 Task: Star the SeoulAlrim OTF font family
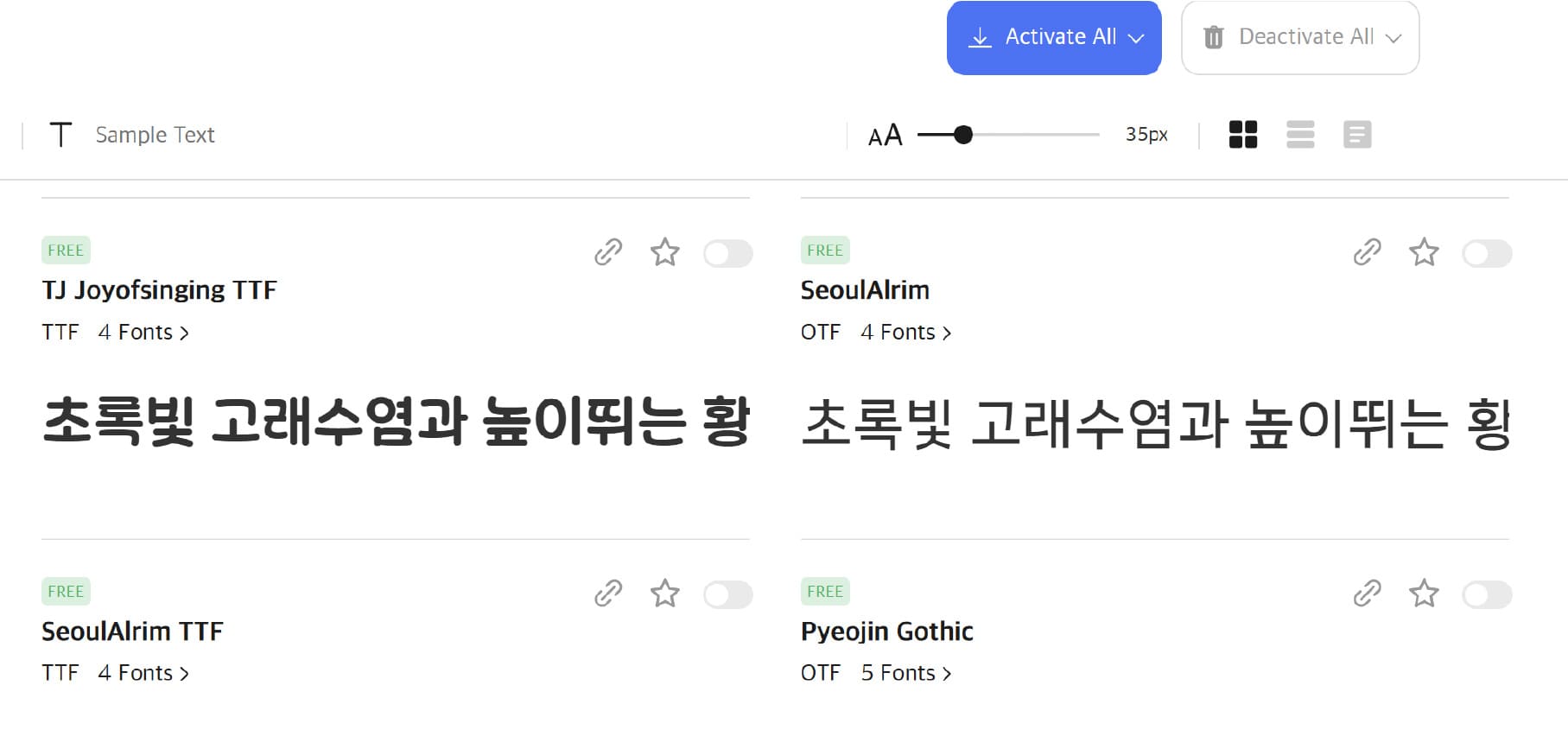click(1424, 252)
